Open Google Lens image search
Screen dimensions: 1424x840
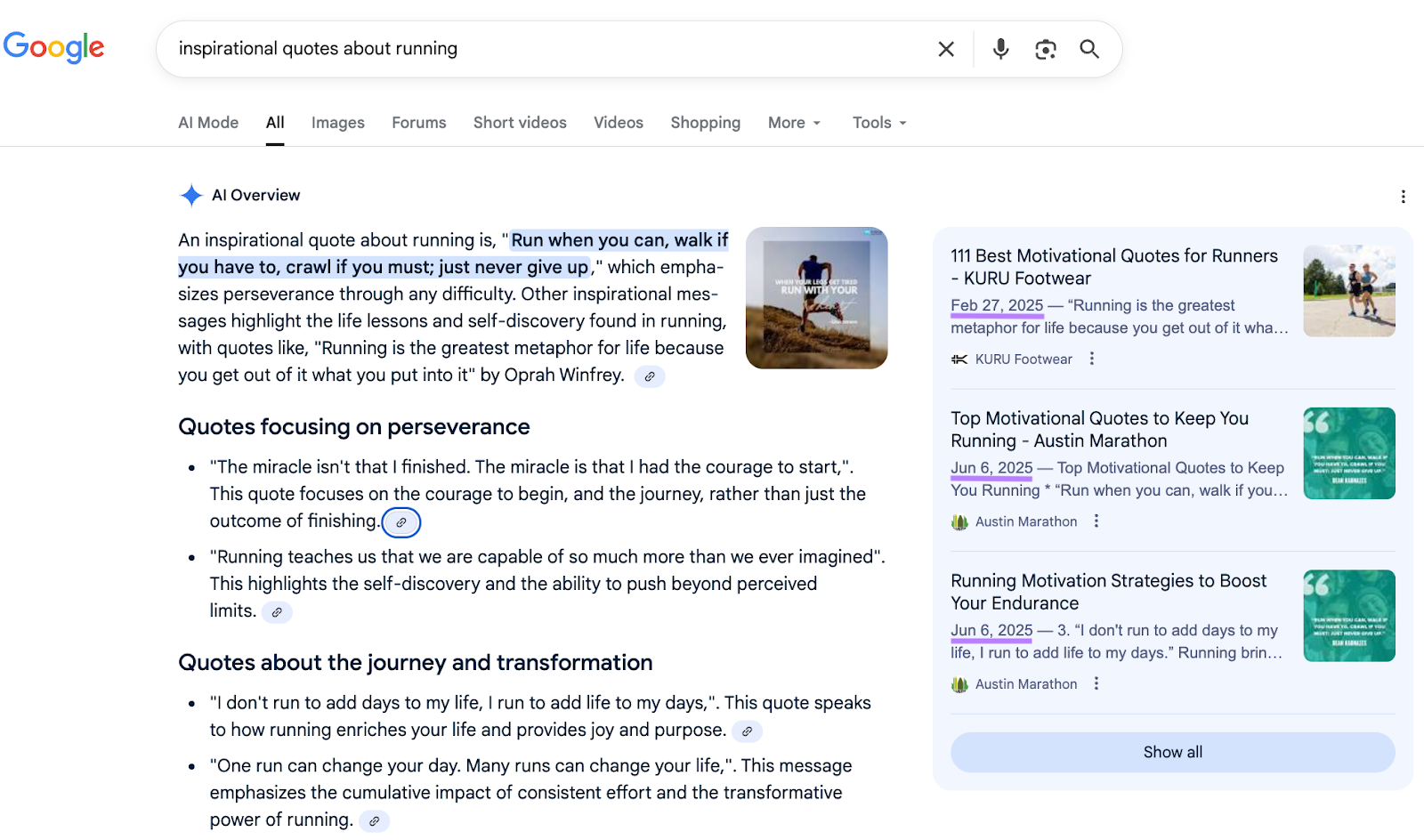1045,49
